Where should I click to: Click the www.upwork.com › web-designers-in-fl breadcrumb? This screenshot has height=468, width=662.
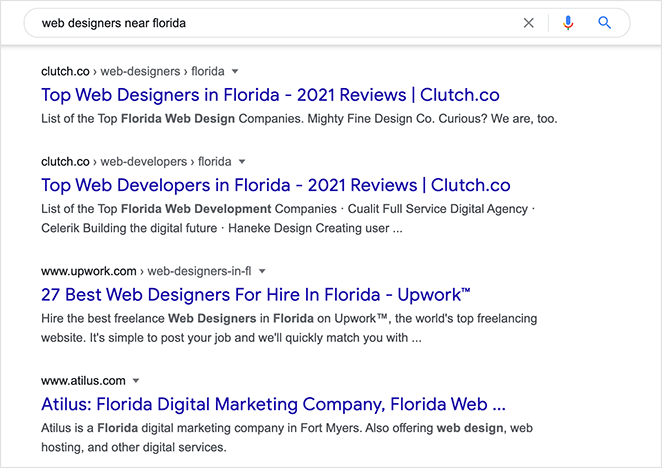pos(146,271)
